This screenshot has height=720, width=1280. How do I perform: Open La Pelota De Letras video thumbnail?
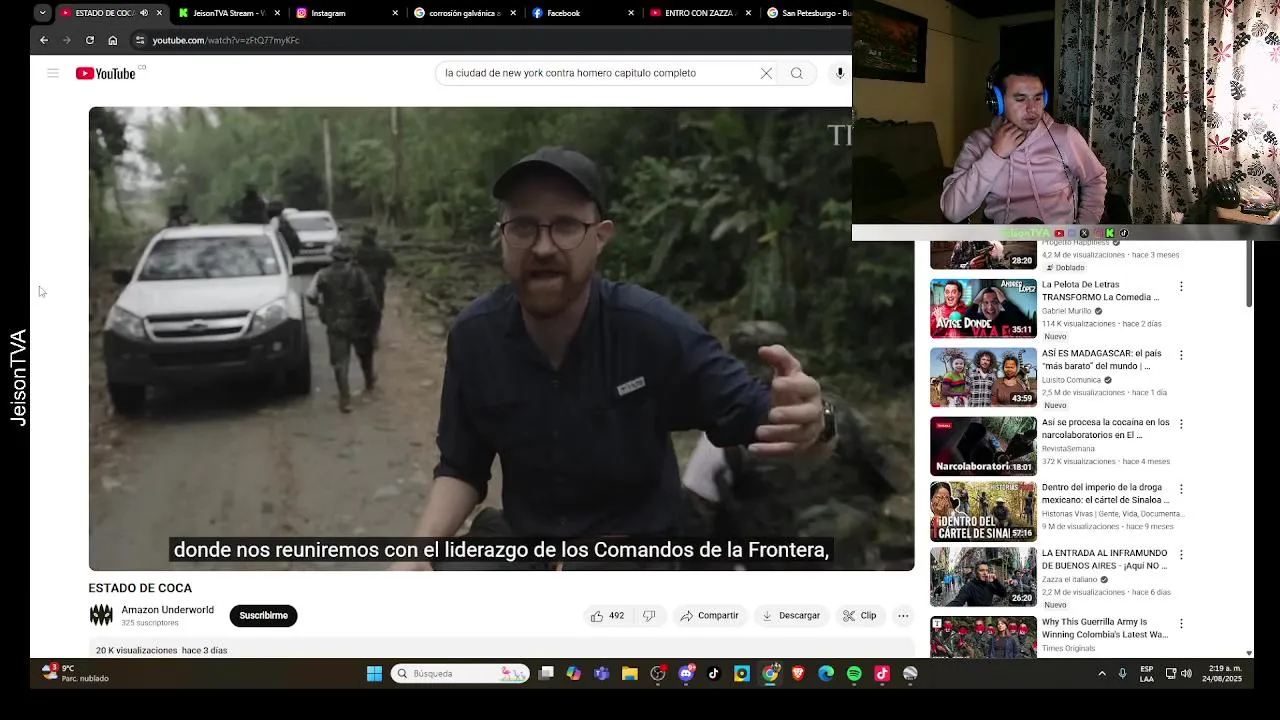coord(984,309)
